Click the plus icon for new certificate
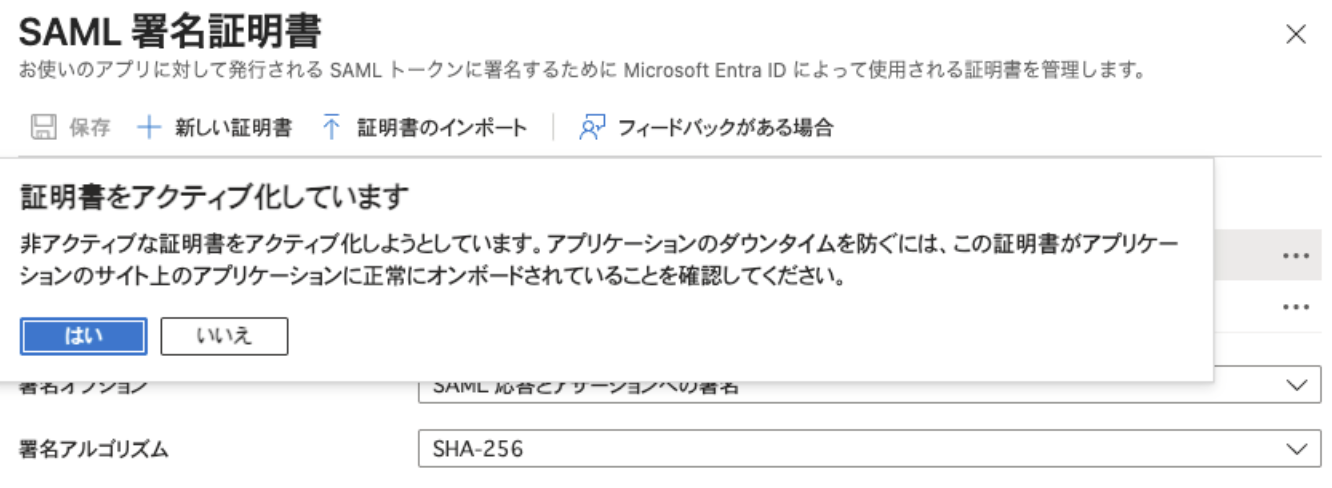This screenshot has width=1332, height=488. pyautogui.click(x=149, y=128)
